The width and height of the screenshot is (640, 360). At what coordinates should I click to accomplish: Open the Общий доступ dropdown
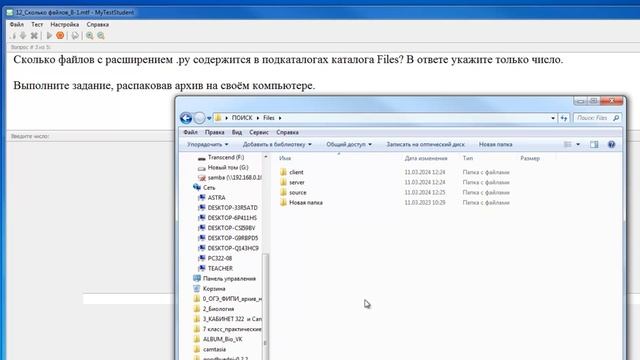point(349,144)
